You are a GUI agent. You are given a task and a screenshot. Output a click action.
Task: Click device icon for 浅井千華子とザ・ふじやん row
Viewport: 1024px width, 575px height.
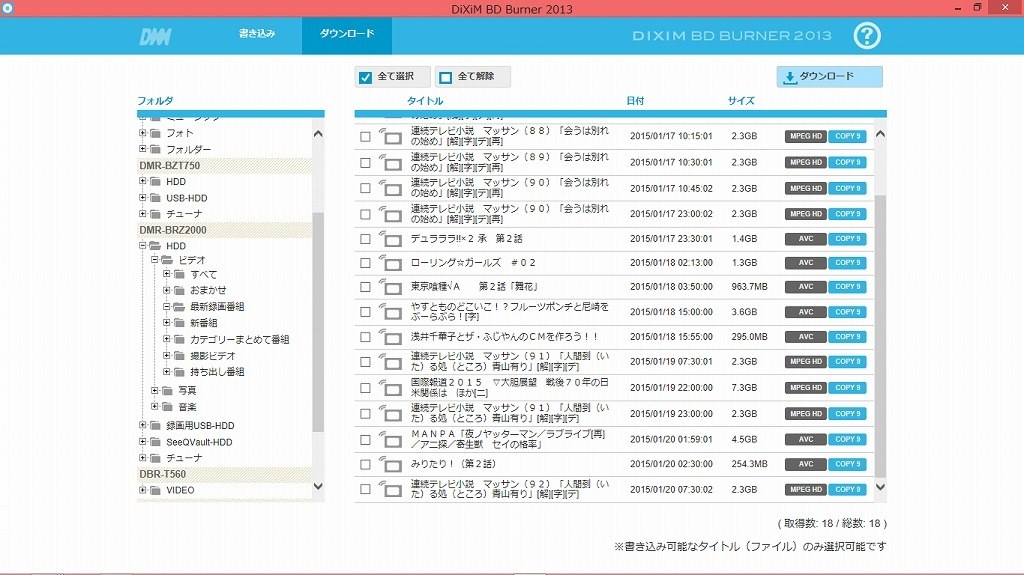(x=390, y=337)
